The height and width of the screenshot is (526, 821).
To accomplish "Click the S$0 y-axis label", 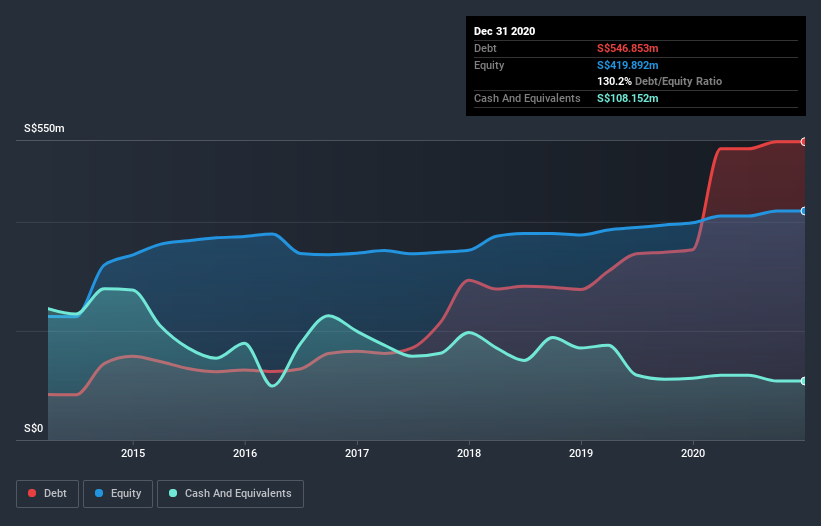I will (x=34, y=429).
